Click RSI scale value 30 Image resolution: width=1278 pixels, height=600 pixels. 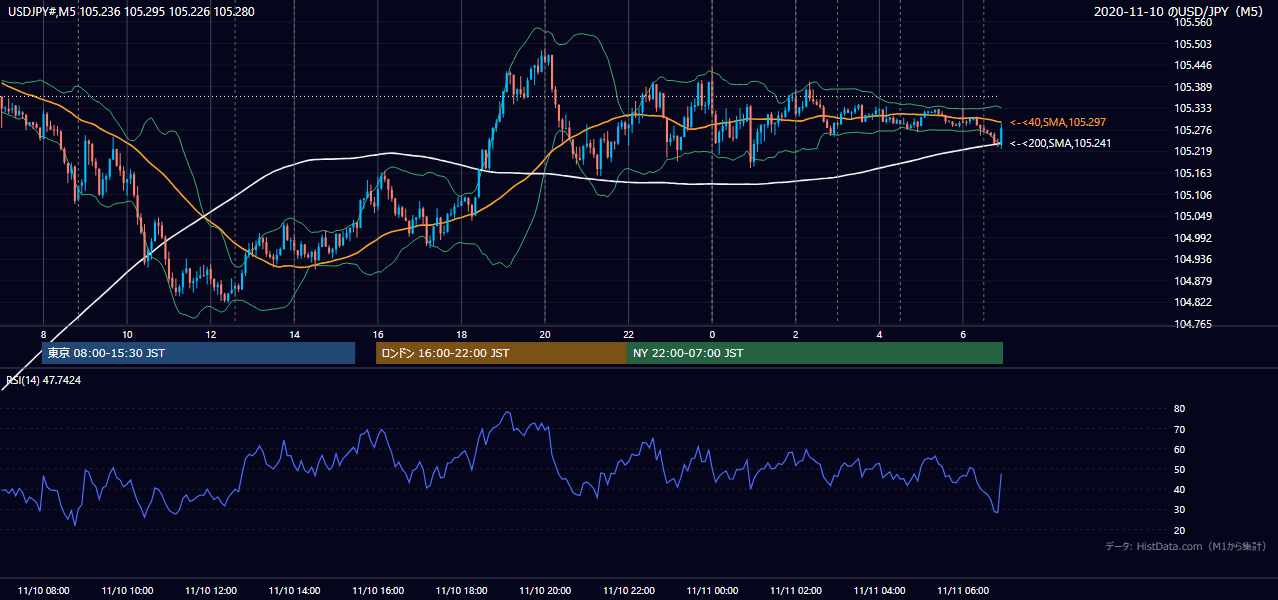(1179, 510)
